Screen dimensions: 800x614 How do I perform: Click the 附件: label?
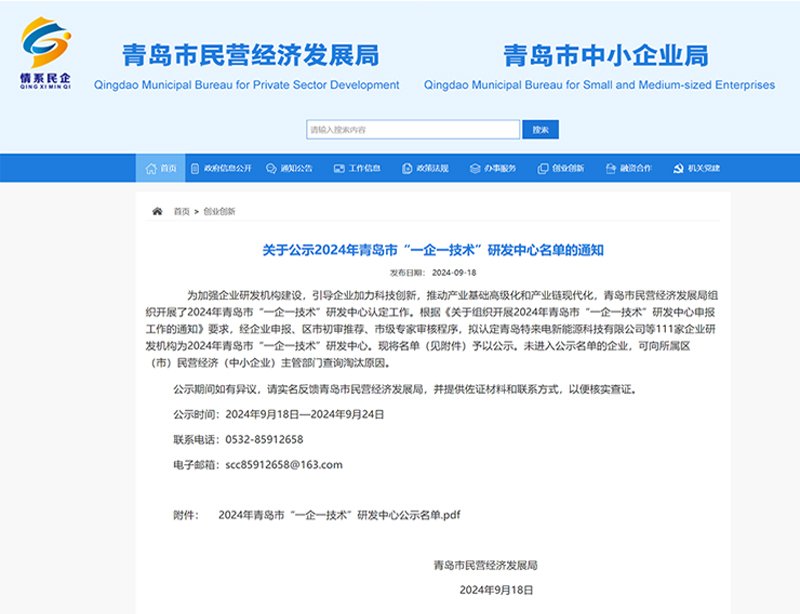(x=186, y=515)
